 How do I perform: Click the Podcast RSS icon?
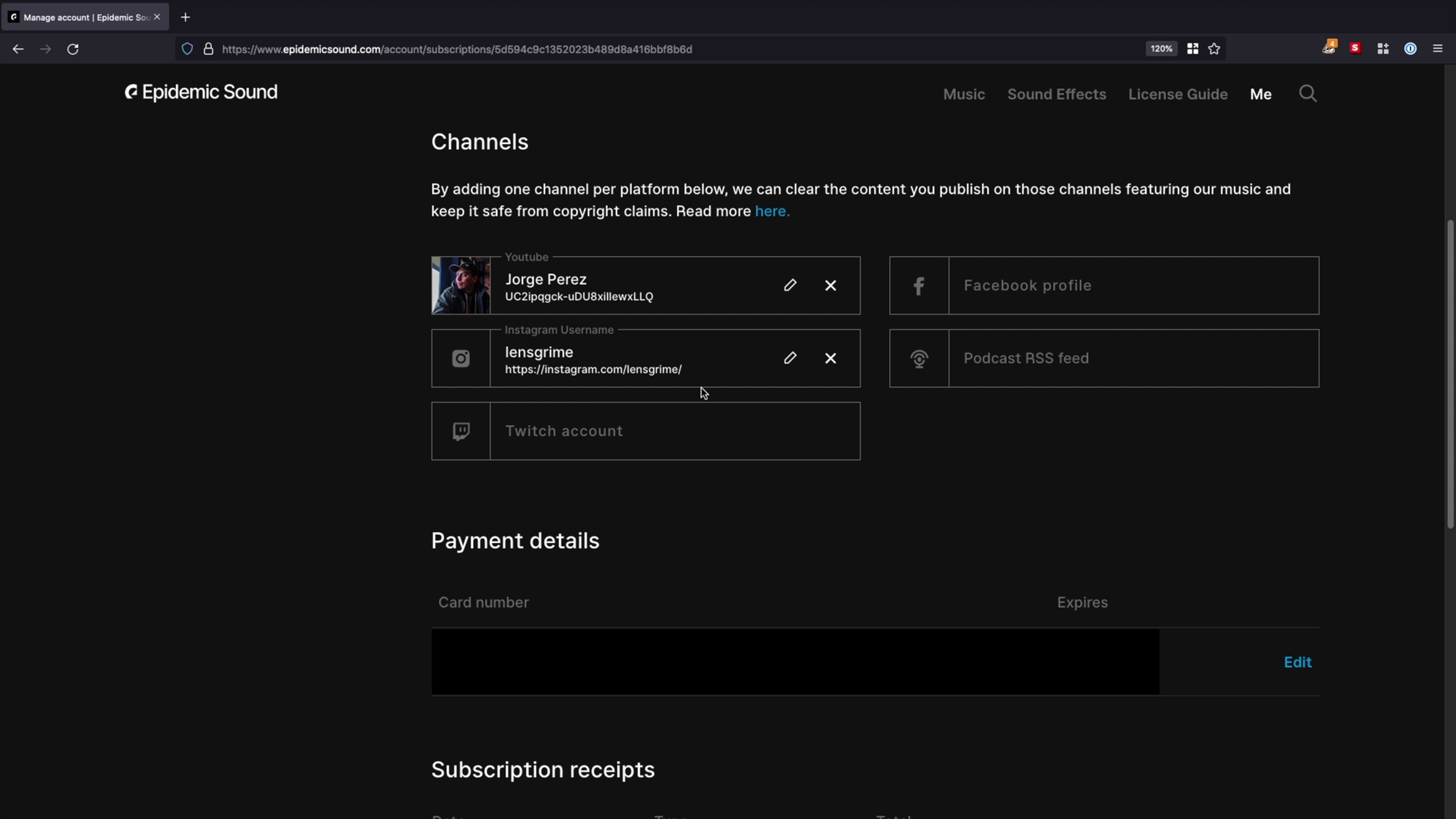[x=919, y=358]
